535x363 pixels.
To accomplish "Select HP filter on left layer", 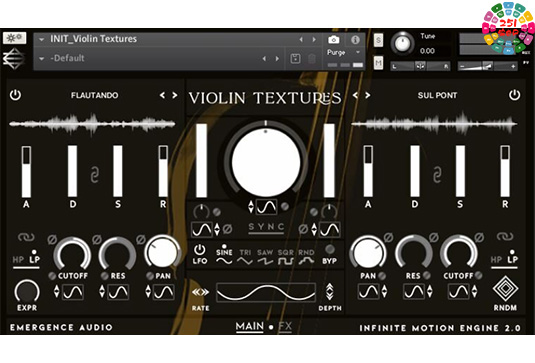I will pos(18,260).
